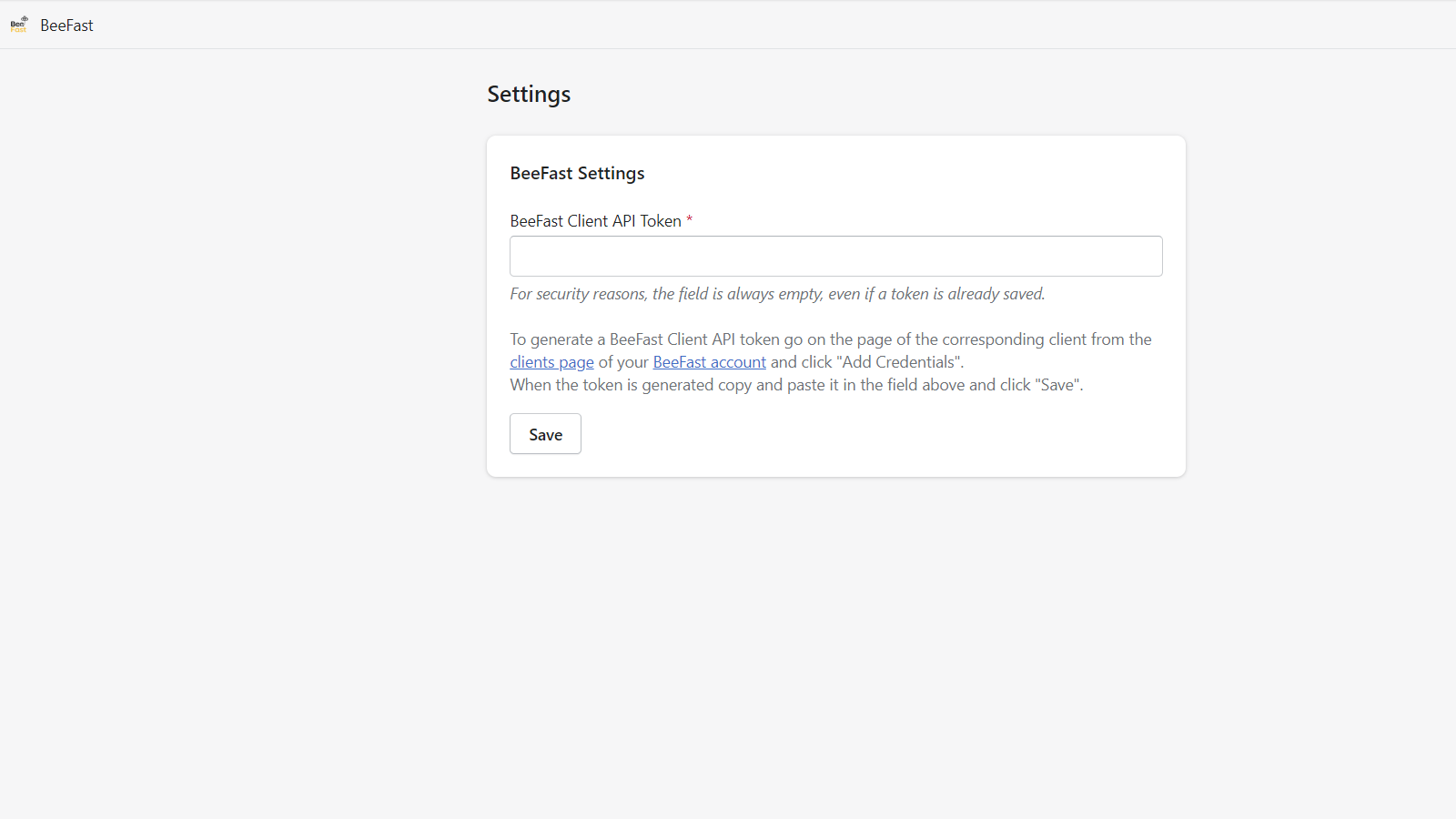Click the BeeFast bee logo icon
Image resolution: width=1456 pixels, height=819 pixels.
pos(19,25)
